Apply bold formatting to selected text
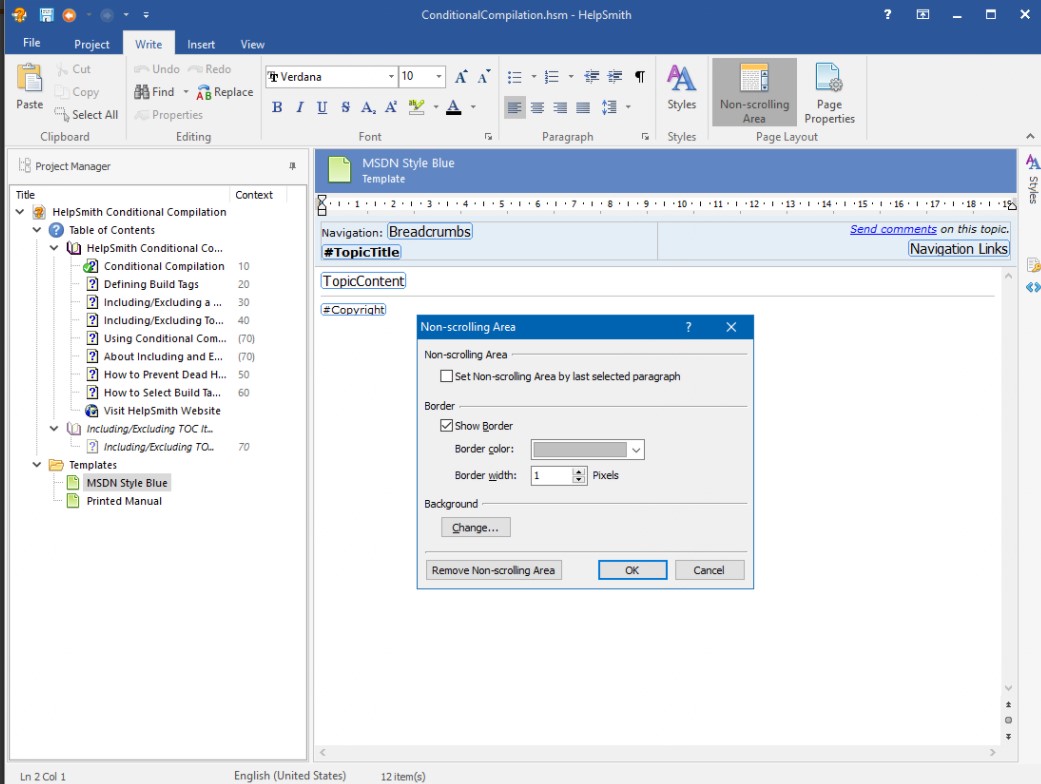Viewport: 1041px width, 784px height. [277, 109]
